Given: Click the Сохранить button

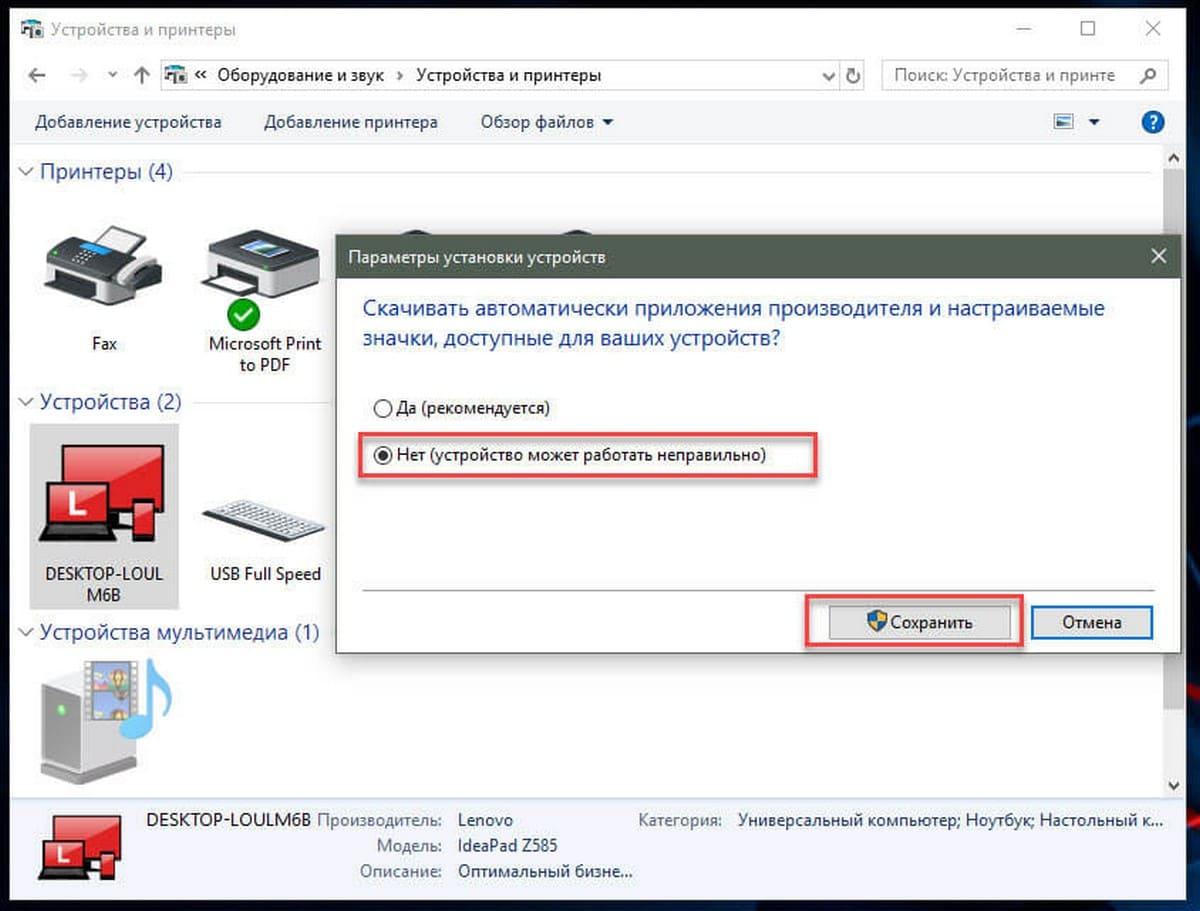Looking at the screenshot, I should (920, 622).
